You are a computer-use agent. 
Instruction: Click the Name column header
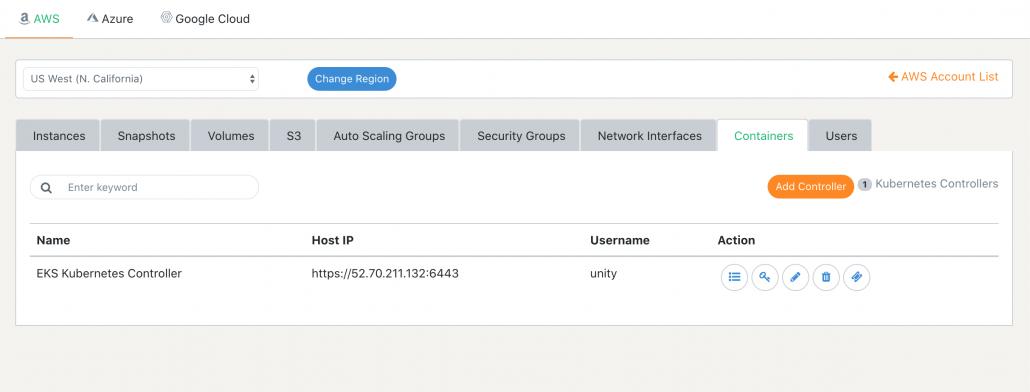(53, 240)
